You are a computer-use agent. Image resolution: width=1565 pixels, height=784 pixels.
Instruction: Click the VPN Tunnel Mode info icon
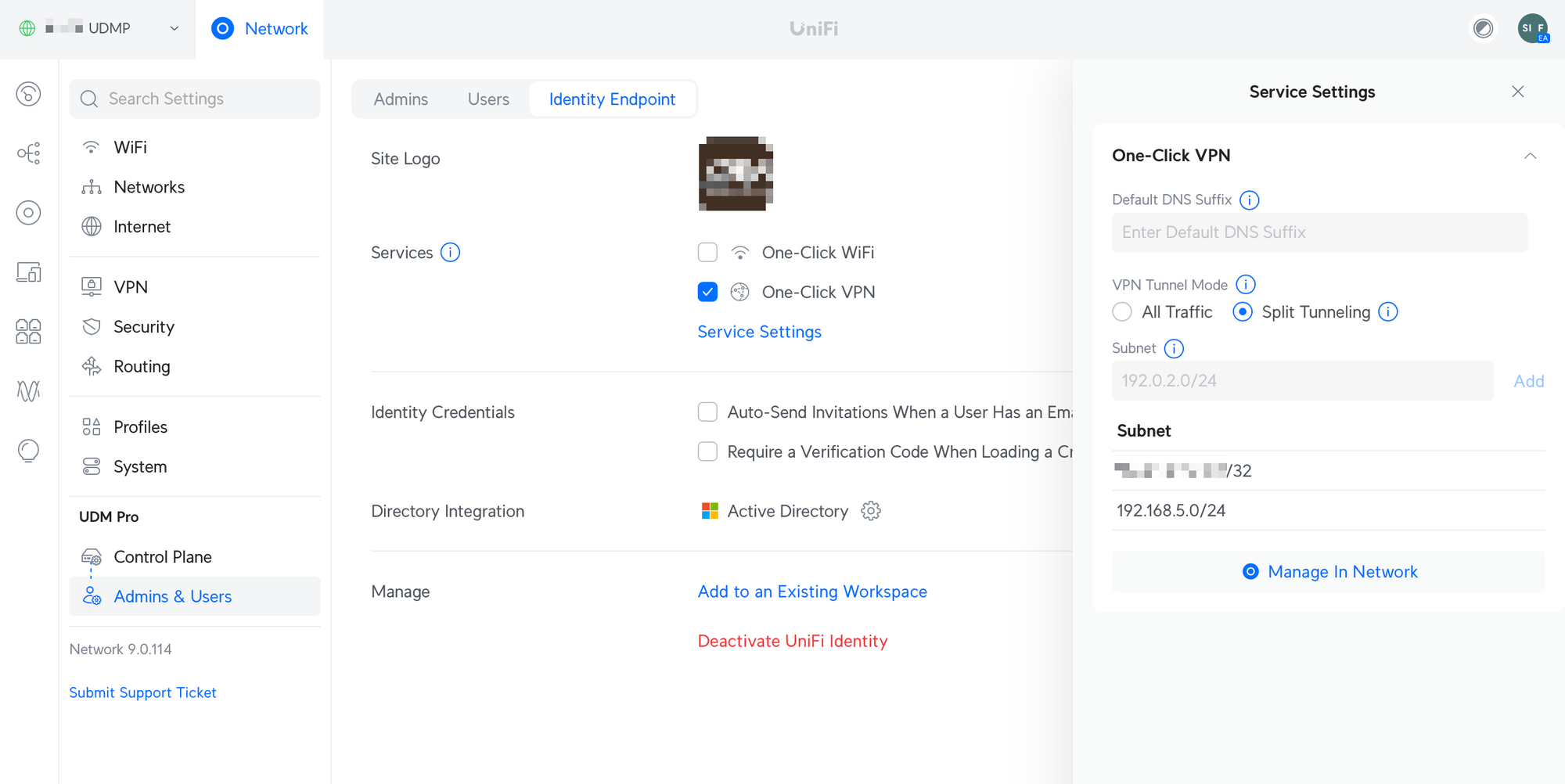tap(1245, 285)
